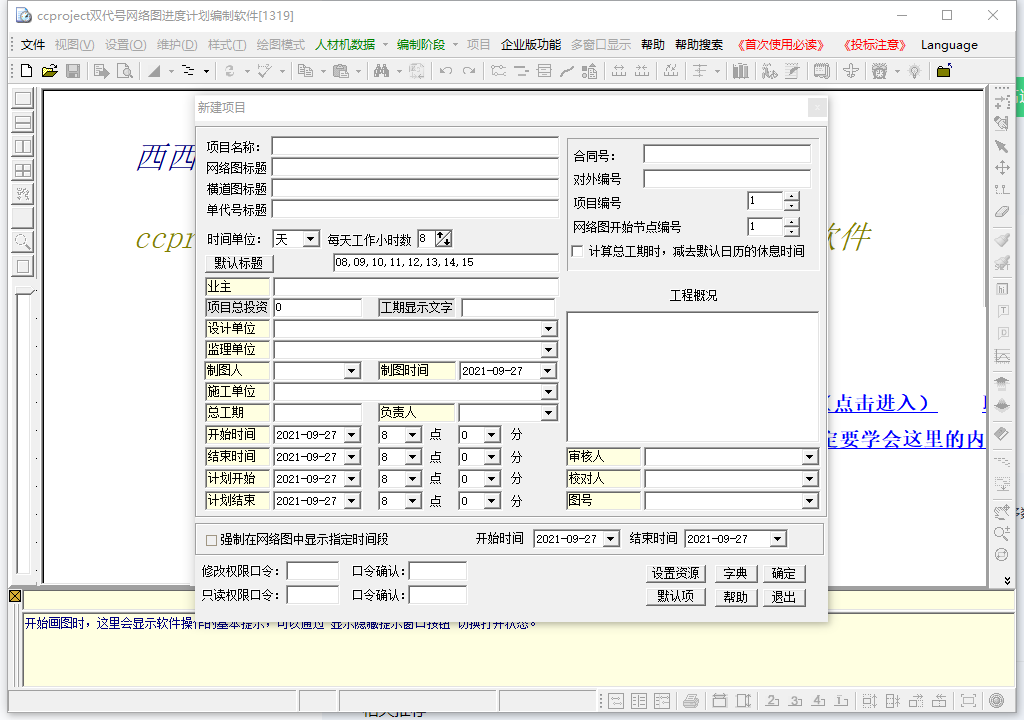Check force display specified time period
Screen dimensions: 1024x720
(x=211, y=540)
